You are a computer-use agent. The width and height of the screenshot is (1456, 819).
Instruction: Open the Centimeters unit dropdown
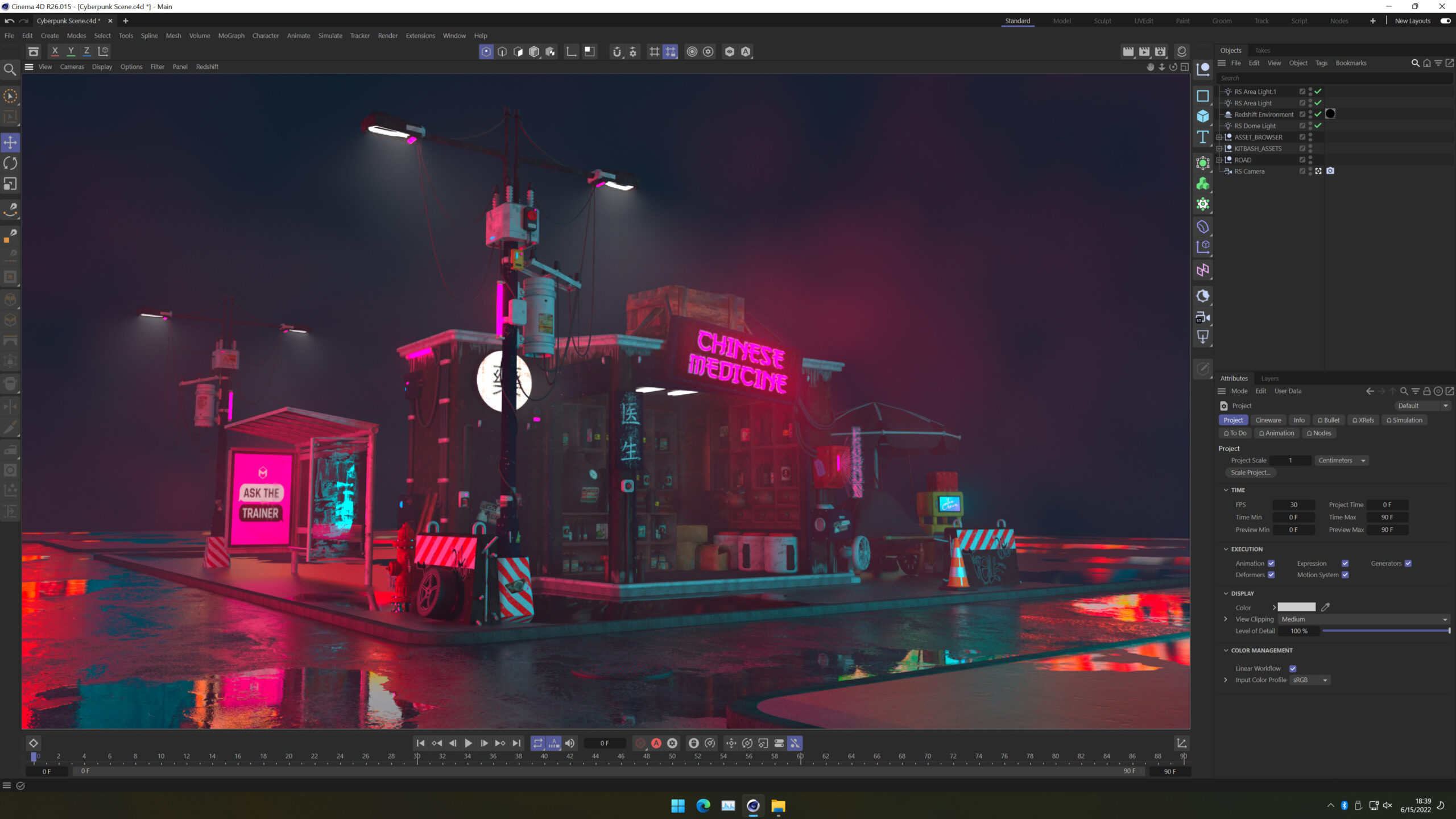click(x=1341, y=461)
